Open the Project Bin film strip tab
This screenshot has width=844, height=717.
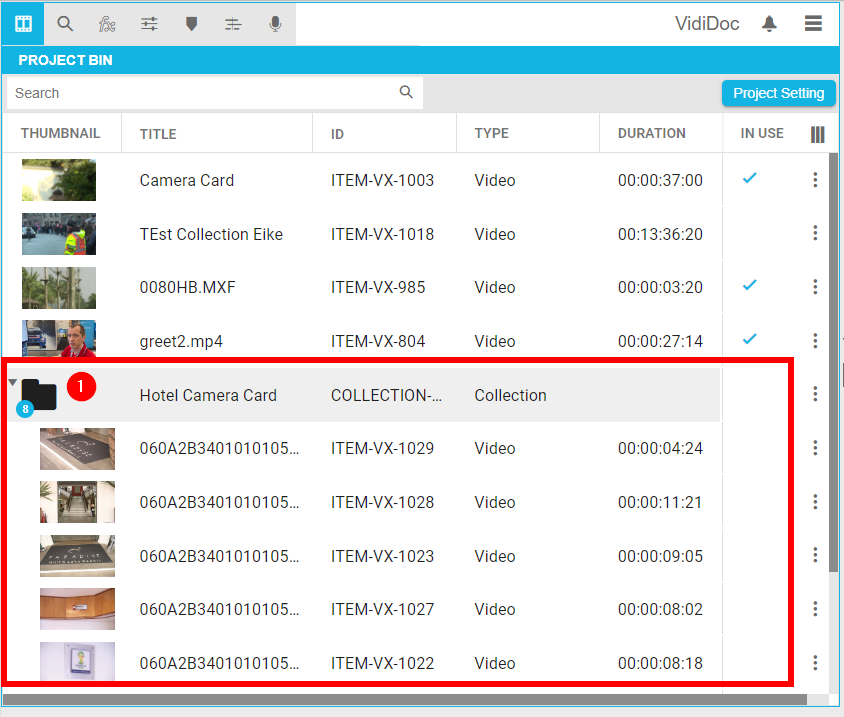[x=23, y=24]
